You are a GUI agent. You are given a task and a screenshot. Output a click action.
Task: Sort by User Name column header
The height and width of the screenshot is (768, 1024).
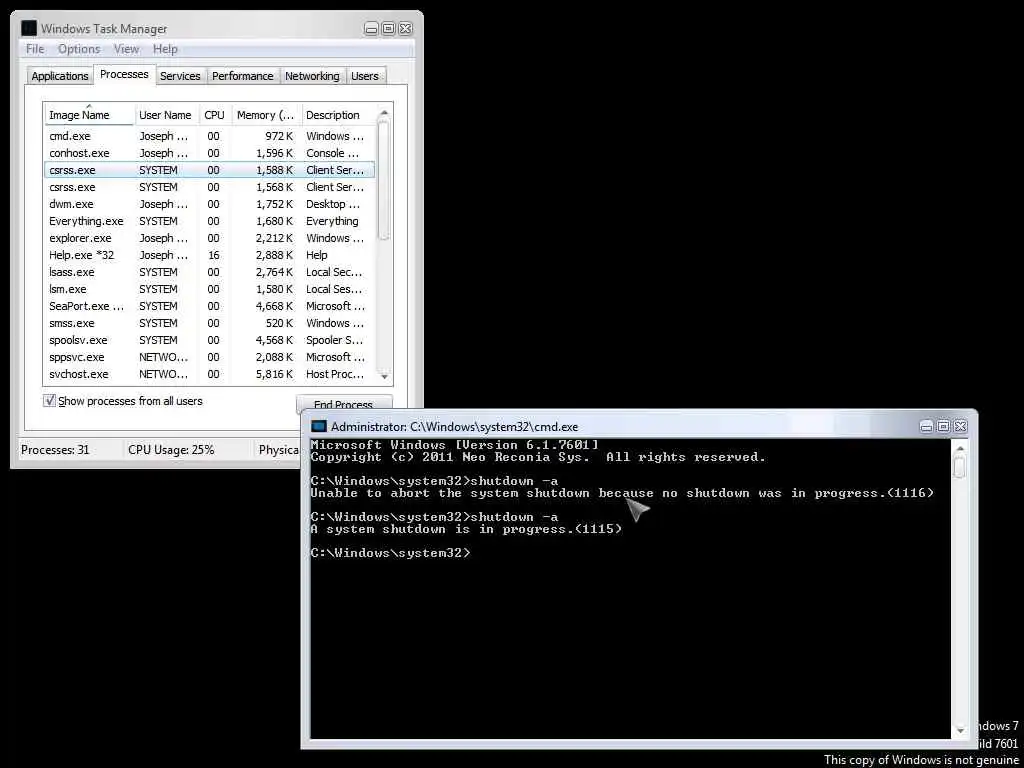[166, 114]
